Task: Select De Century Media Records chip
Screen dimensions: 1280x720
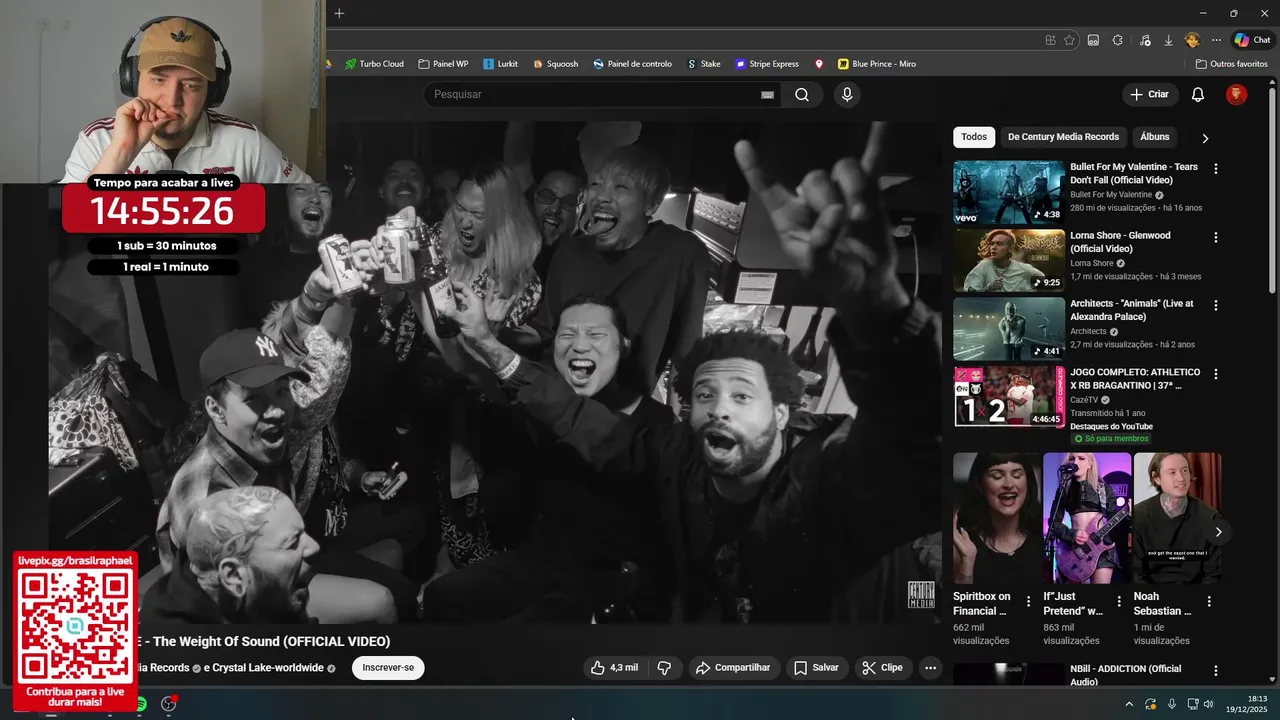Action: pos(1063,137)
